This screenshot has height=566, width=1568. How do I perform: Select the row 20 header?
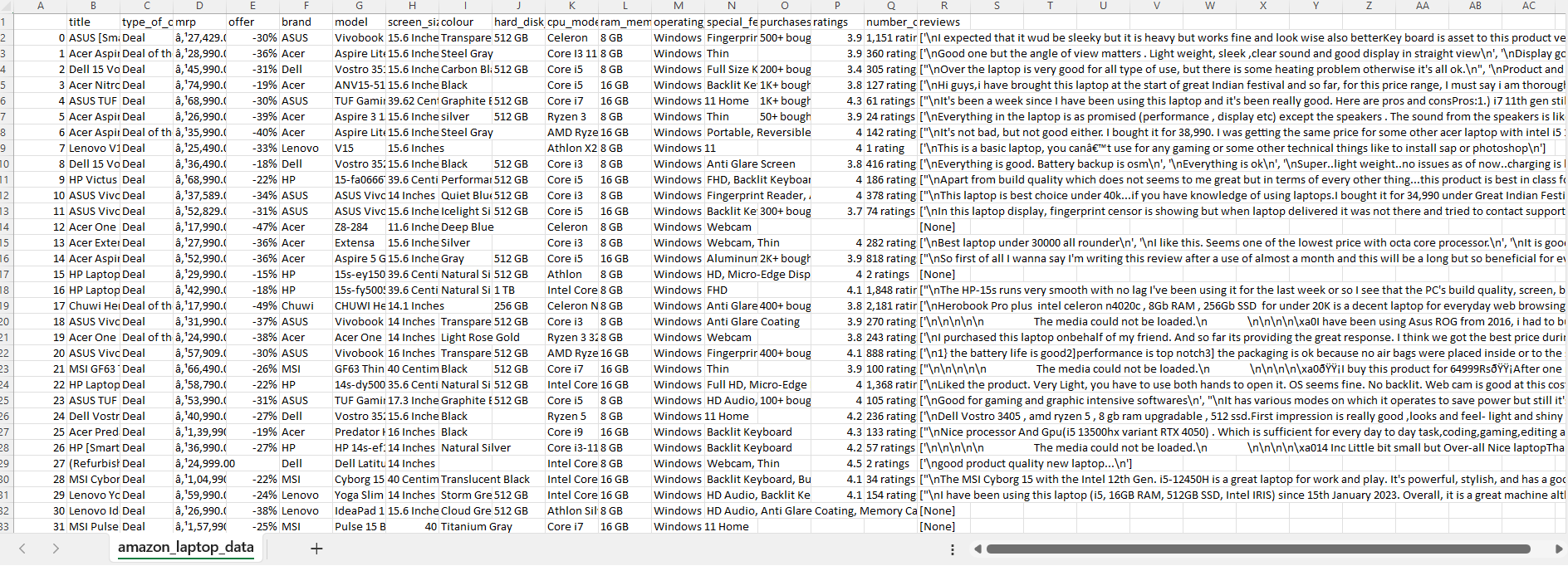(6, 322)
